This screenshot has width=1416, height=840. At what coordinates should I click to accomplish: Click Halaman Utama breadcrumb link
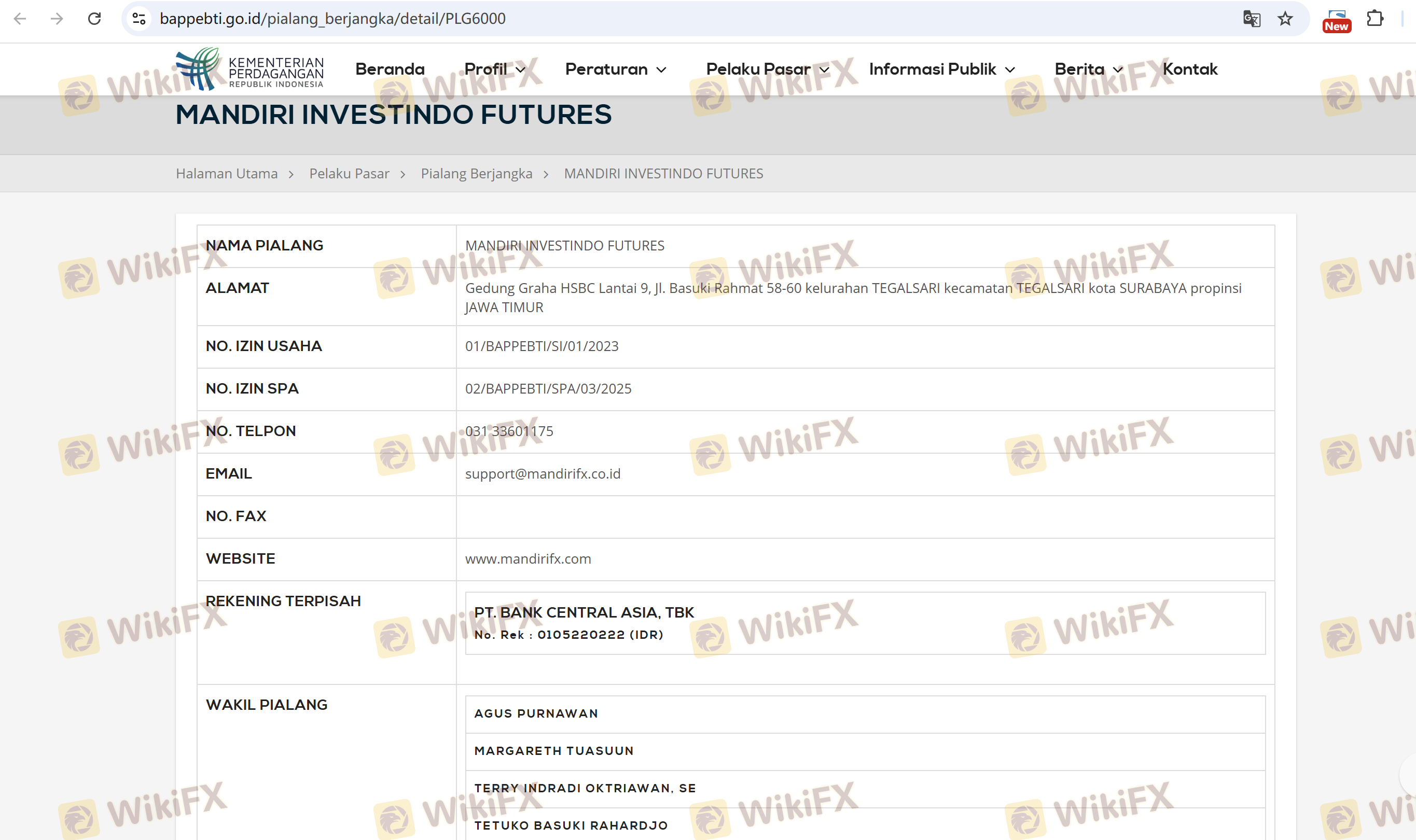coord(227,173)
